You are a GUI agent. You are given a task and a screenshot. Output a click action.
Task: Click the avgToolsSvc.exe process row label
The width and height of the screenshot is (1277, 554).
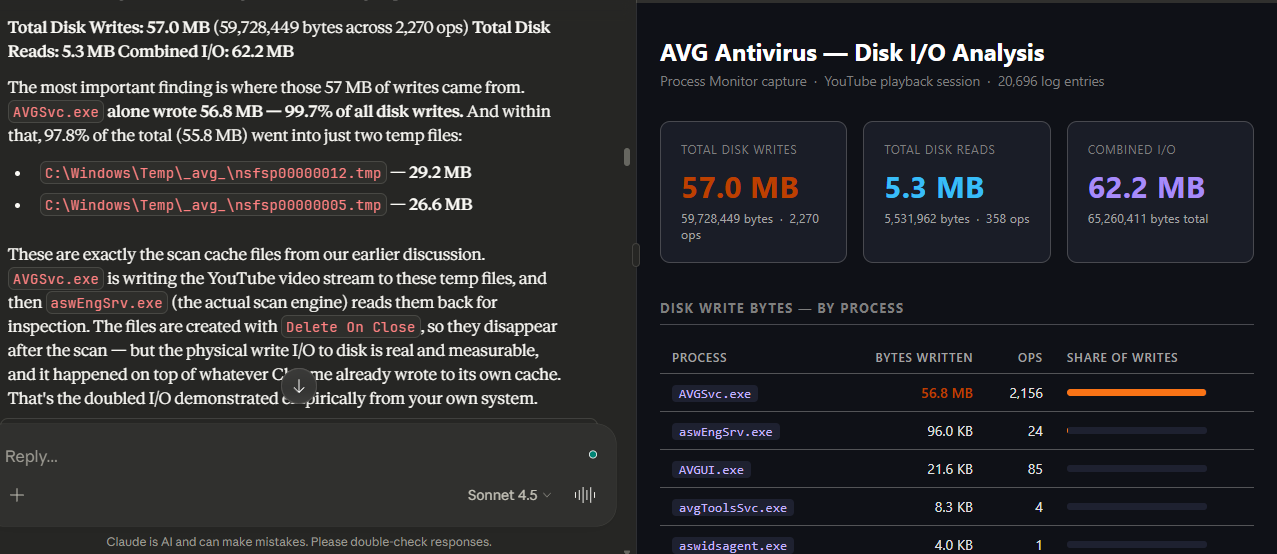pos(732,508)
